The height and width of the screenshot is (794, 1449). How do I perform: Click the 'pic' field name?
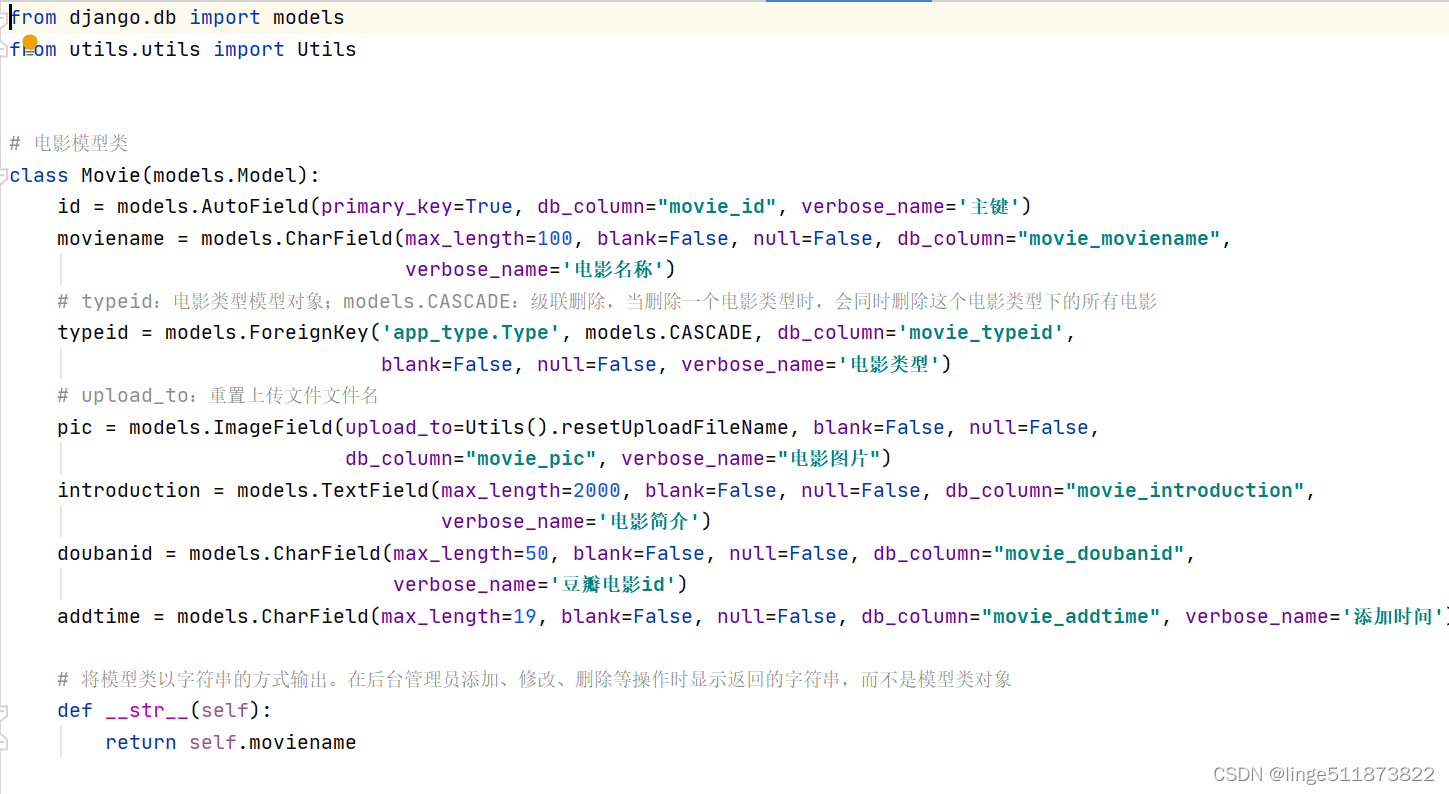76,427
